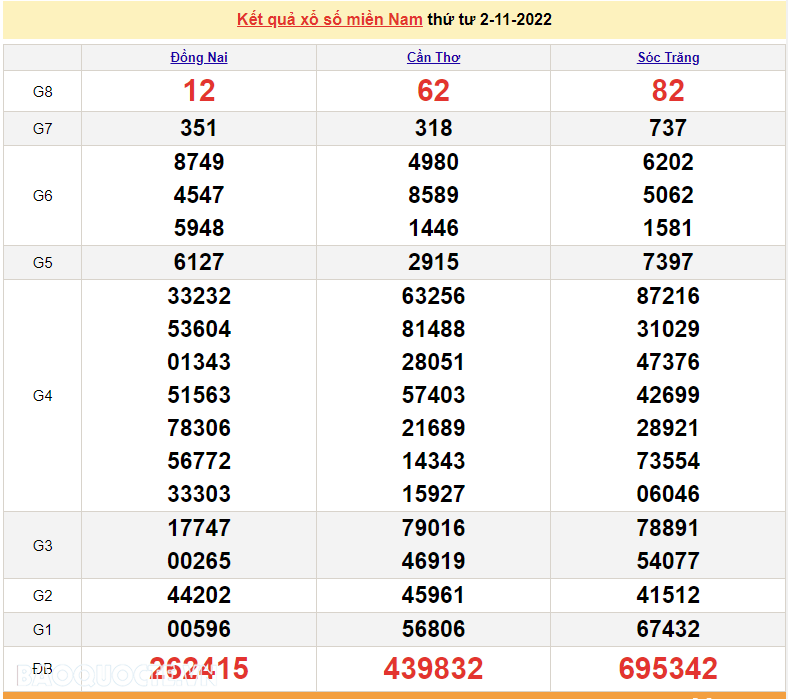Click Cần Thơ G3 number 79016
The image size is (788, 699).
(433, 528)
